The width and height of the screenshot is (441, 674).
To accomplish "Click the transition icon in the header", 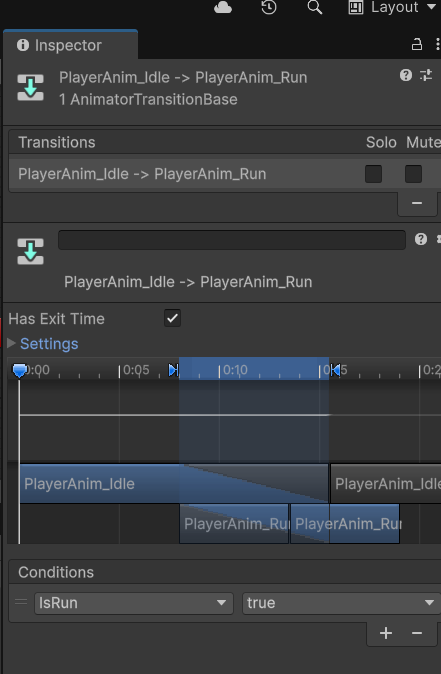I will point(30,87).
